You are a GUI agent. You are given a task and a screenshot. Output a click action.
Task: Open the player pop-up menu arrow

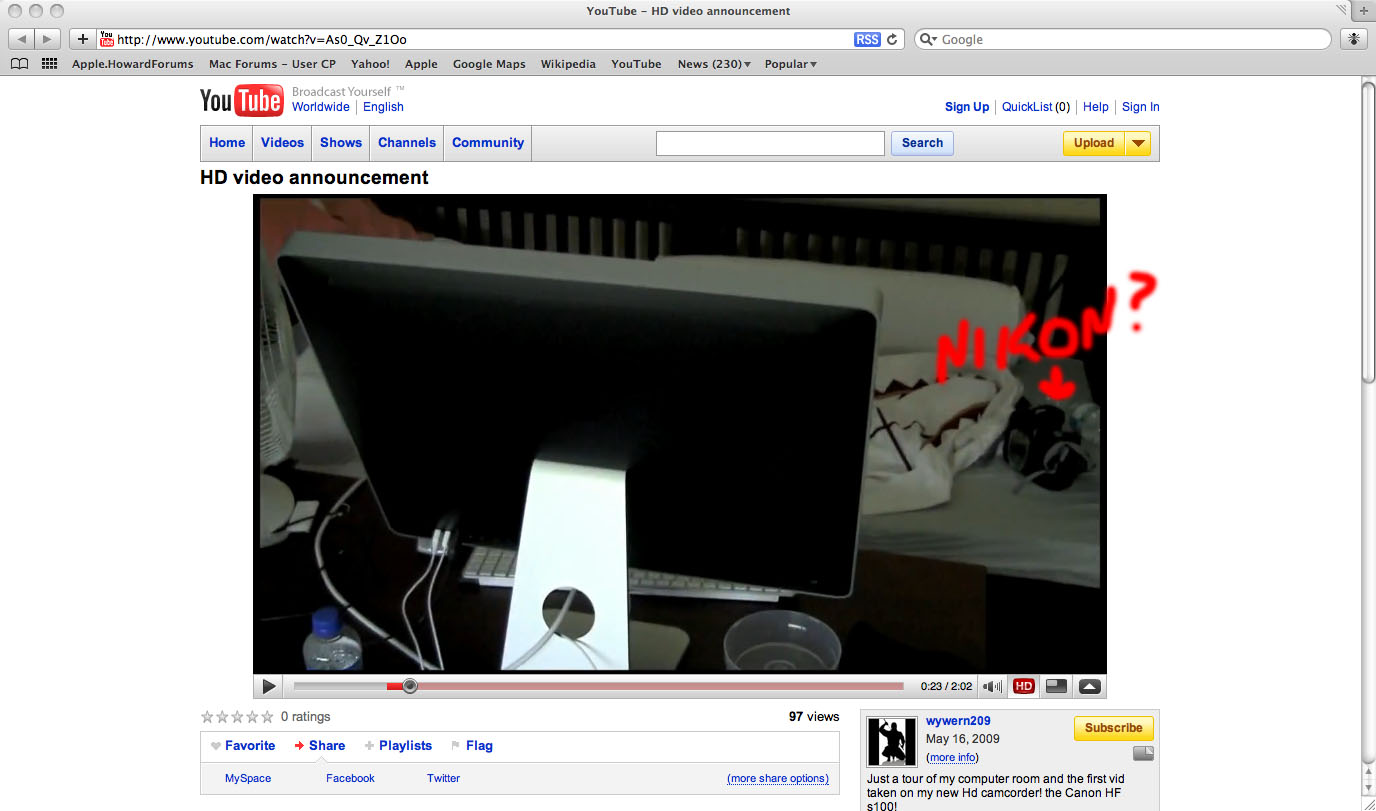point(1090,687)
